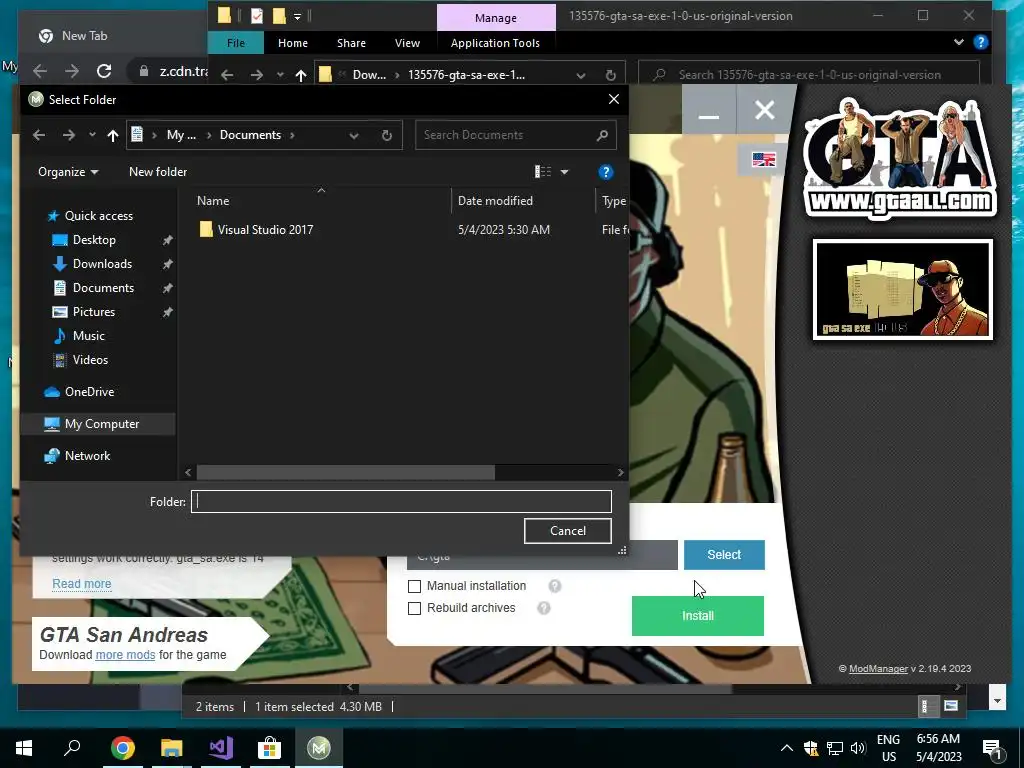Image resolution: width=1024 pixels, height=768 pixels.
Task: Open Music in sidebar
Action: 88,336
